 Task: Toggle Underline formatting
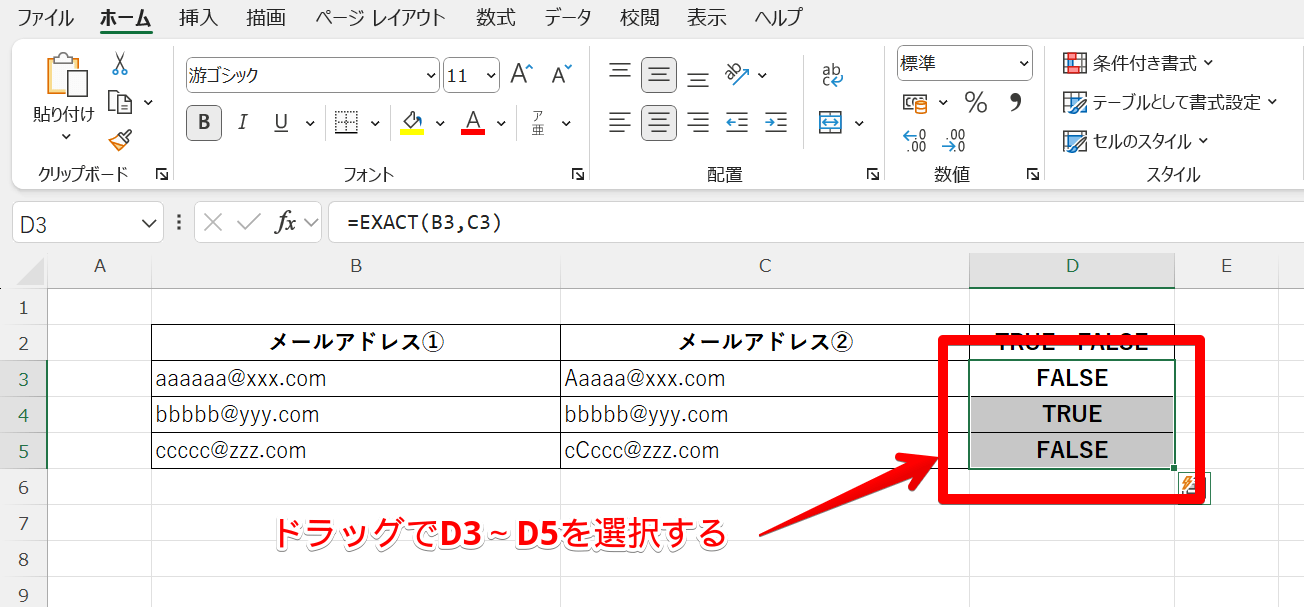281,123
